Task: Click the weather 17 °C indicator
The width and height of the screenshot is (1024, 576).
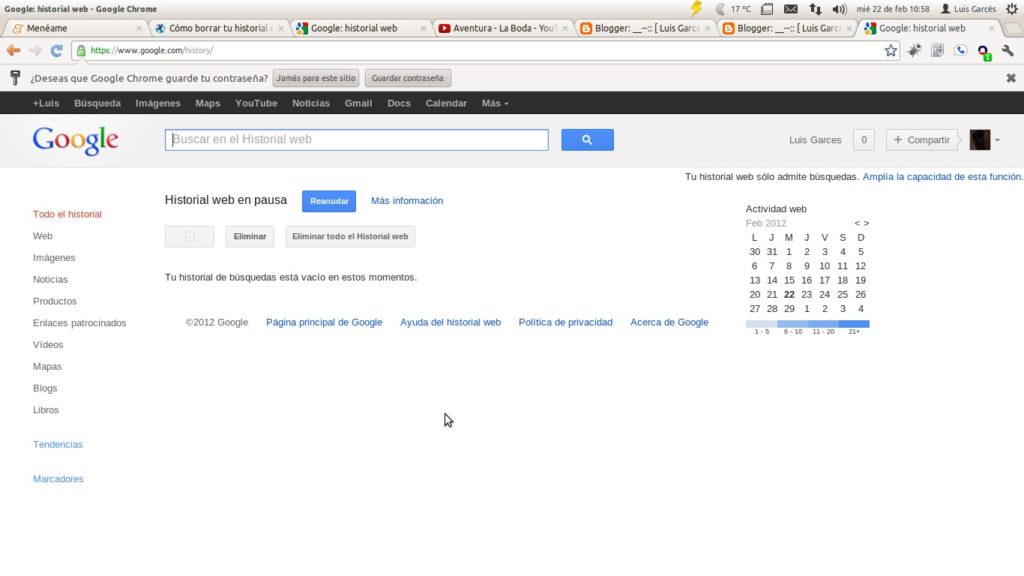Action: [733, 9]
